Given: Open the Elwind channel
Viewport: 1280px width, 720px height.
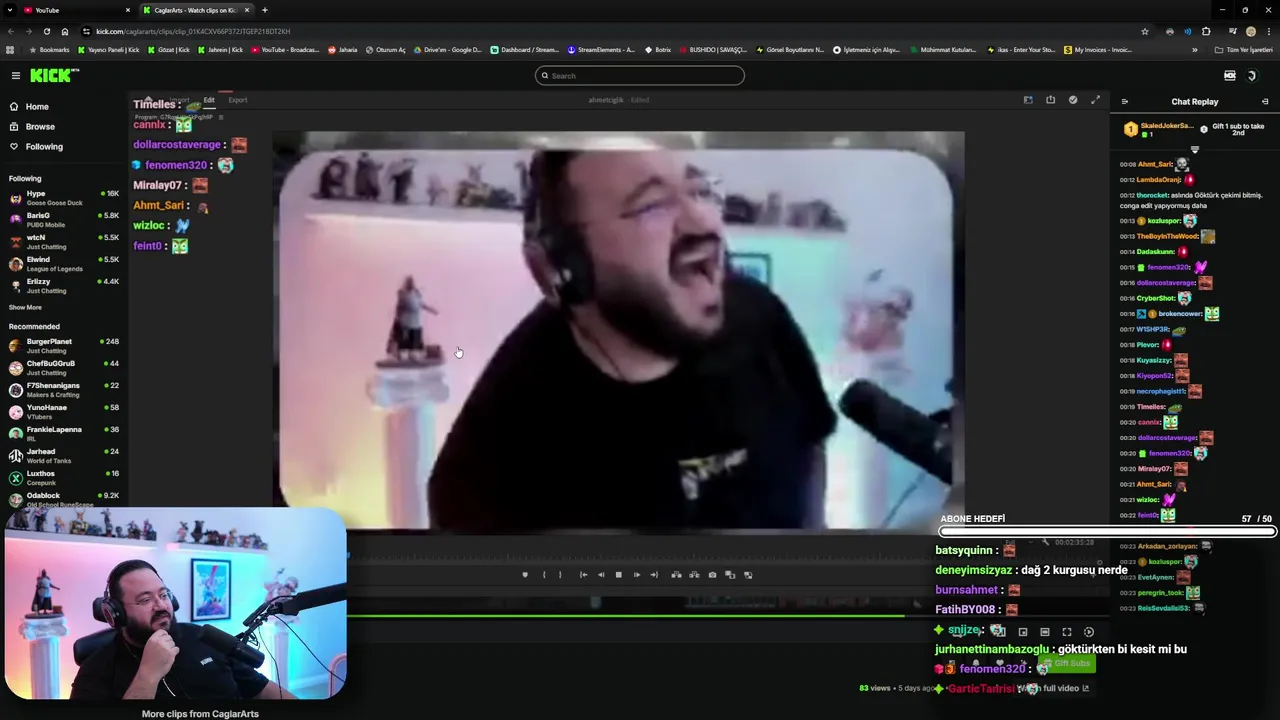Looking at the screenshot, I should [x=64, y=263].
